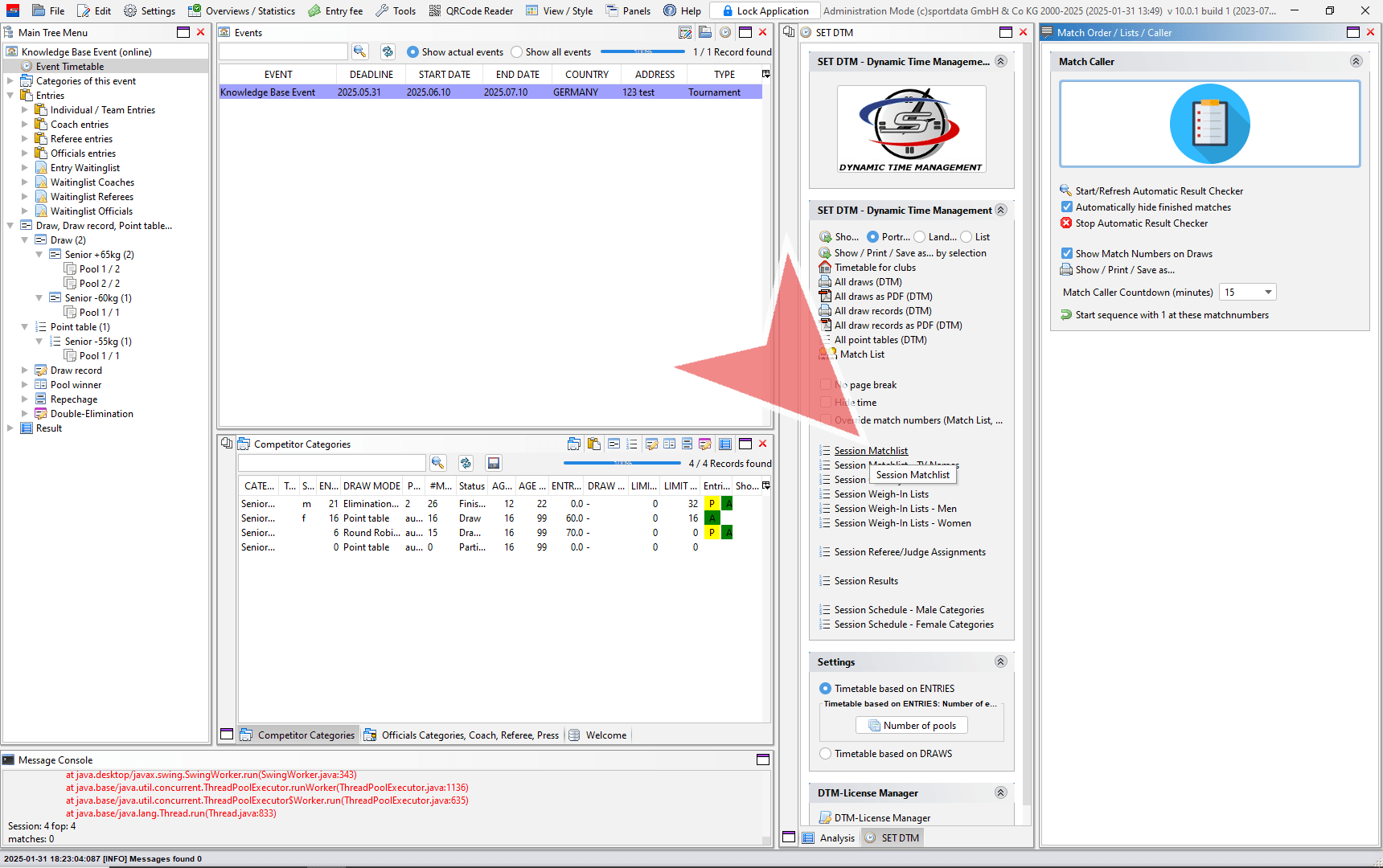
Task: Open the QRCode Reader tool
Action: (470, 10)
